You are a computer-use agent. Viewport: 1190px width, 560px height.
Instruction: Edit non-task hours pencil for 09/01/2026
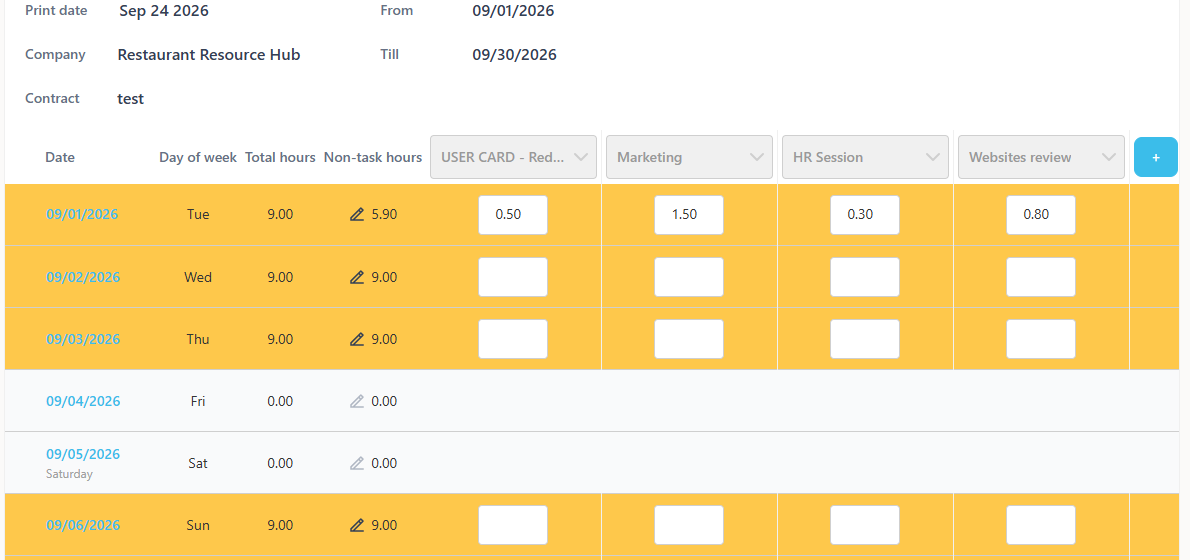coord(357,215)
